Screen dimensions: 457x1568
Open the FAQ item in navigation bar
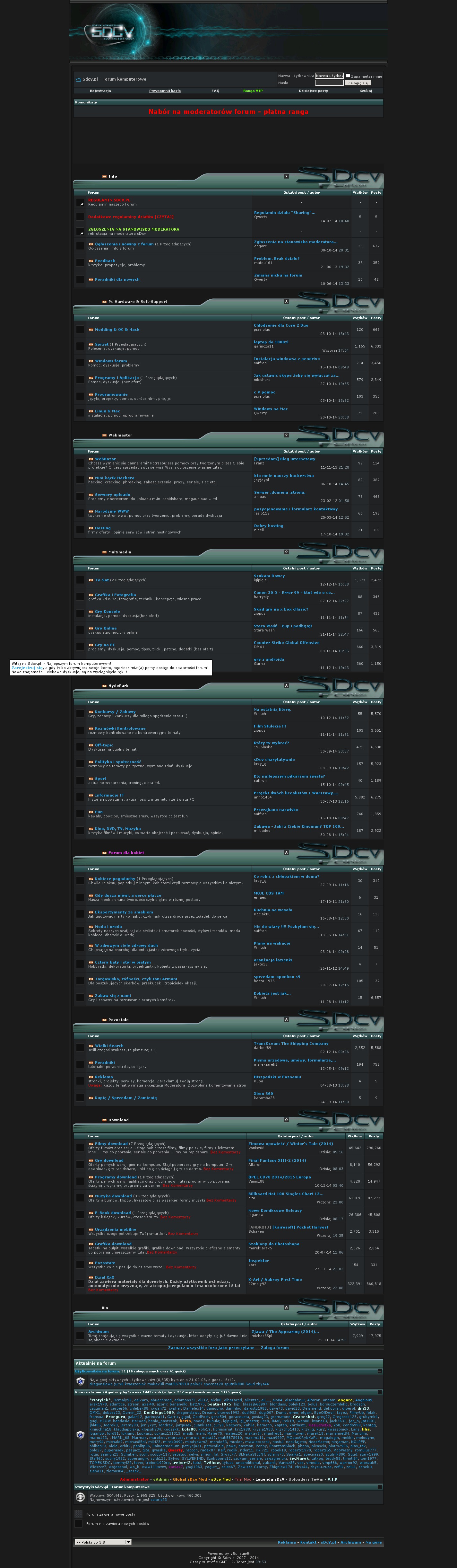[x=215, y=91]
